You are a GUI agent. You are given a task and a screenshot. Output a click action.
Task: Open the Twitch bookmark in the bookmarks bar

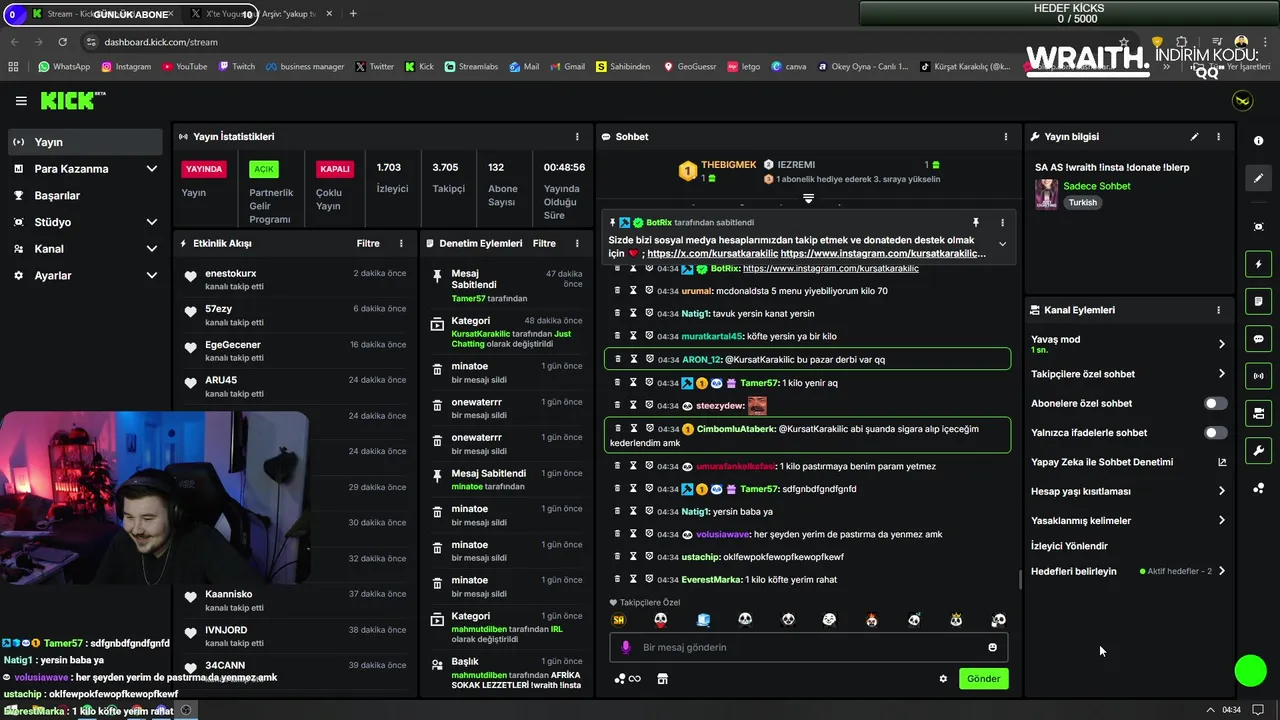237,67
